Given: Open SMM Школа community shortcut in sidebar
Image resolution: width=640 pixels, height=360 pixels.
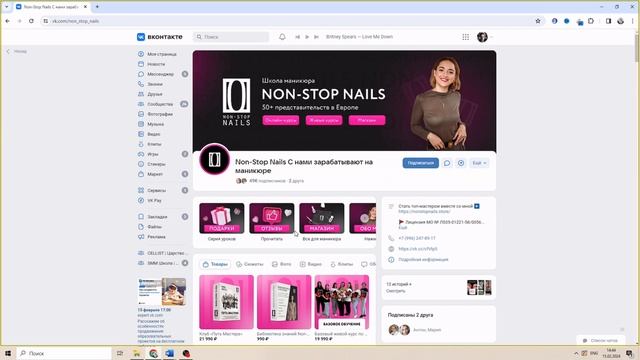Looking at the screenshot, I should pyautogui.click(x=162, y=263).
